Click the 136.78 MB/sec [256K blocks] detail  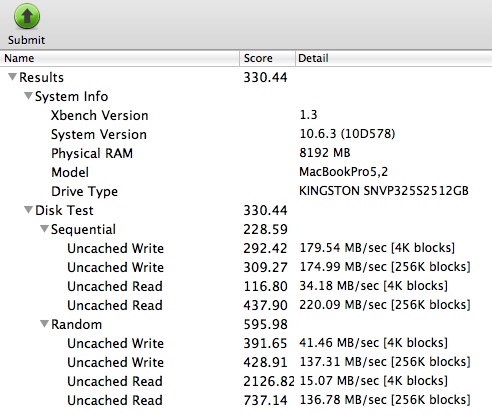385,400
